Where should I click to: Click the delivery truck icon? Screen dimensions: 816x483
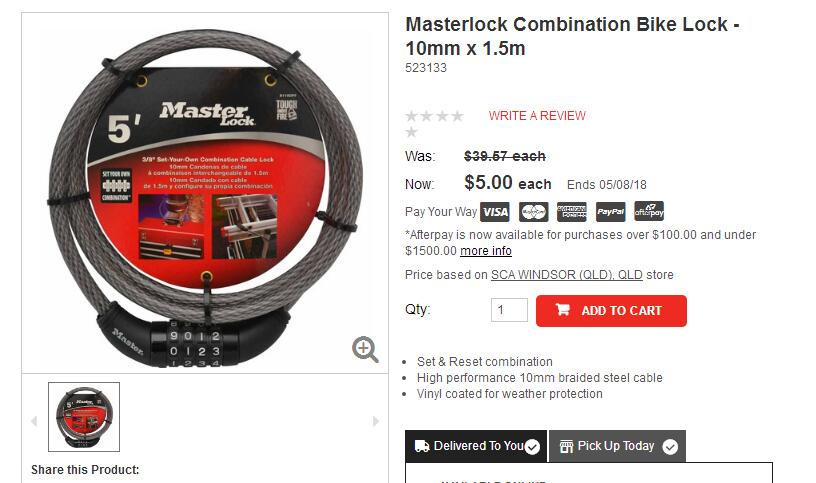coord(422,446)
